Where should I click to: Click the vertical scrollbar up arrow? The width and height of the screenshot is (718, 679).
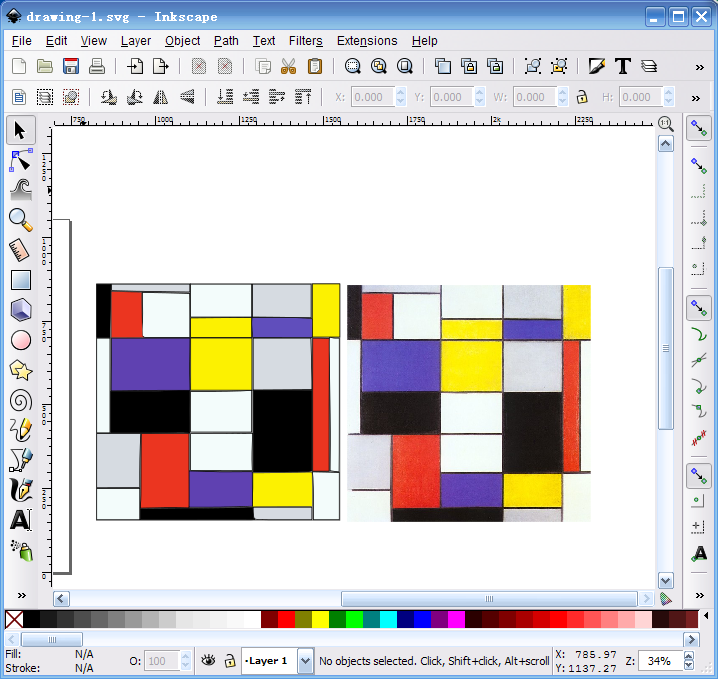pyautogui.click(x=665, y=144)
